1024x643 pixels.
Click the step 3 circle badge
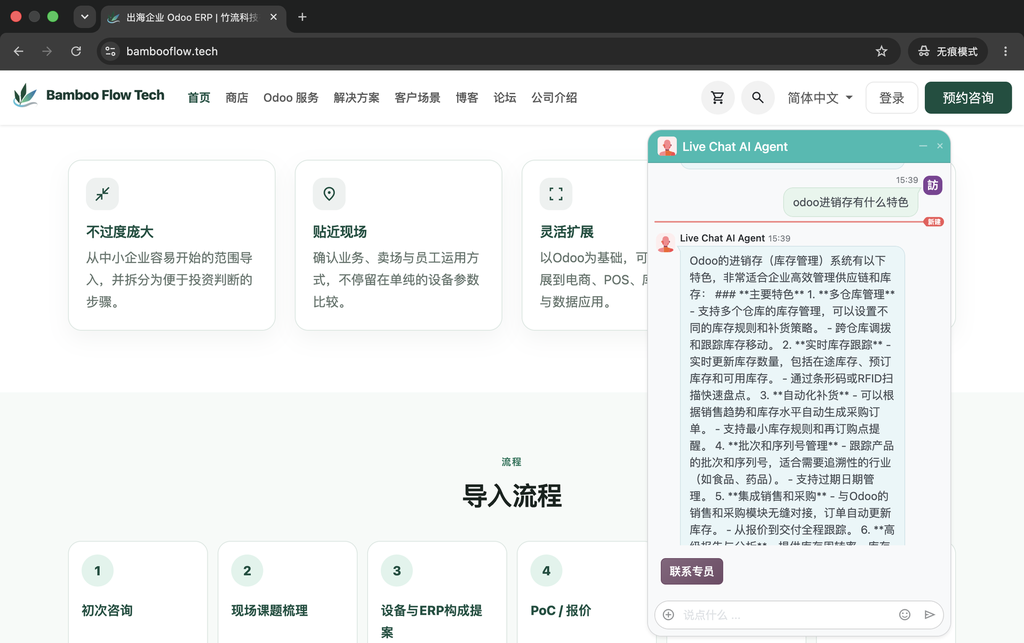(396, 571)
